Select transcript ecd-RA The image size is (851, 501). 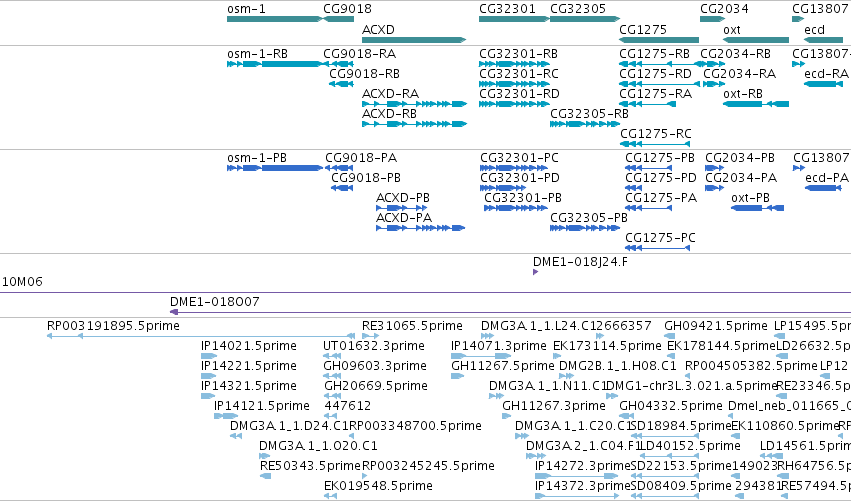824,84
